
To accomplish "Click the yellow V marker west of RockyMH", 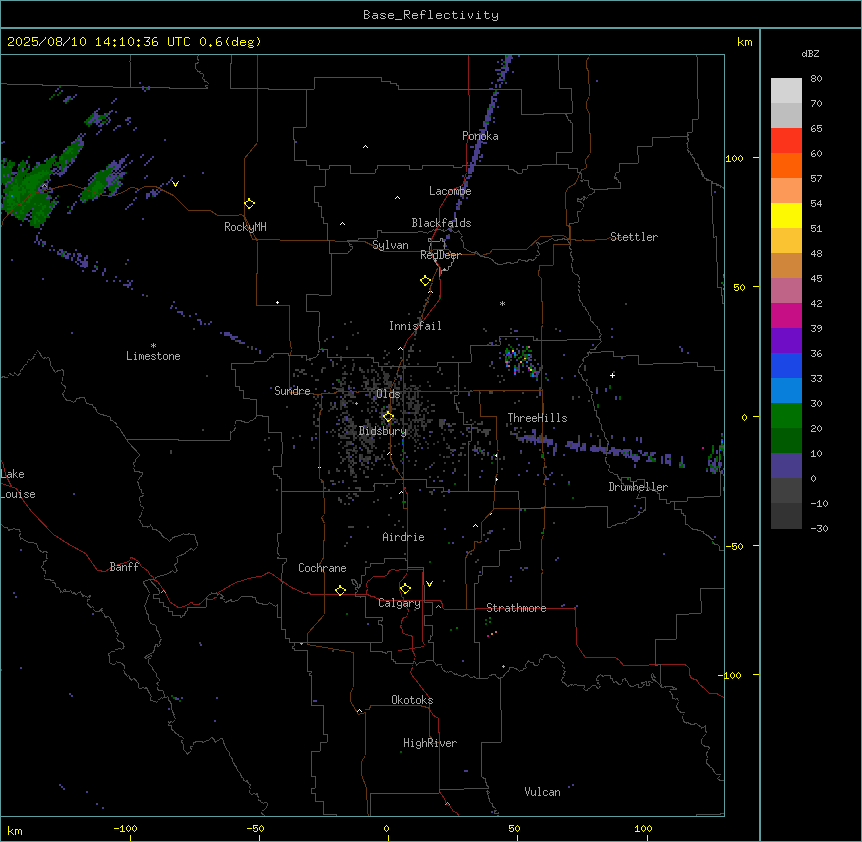I will click(x=175, y=184).
